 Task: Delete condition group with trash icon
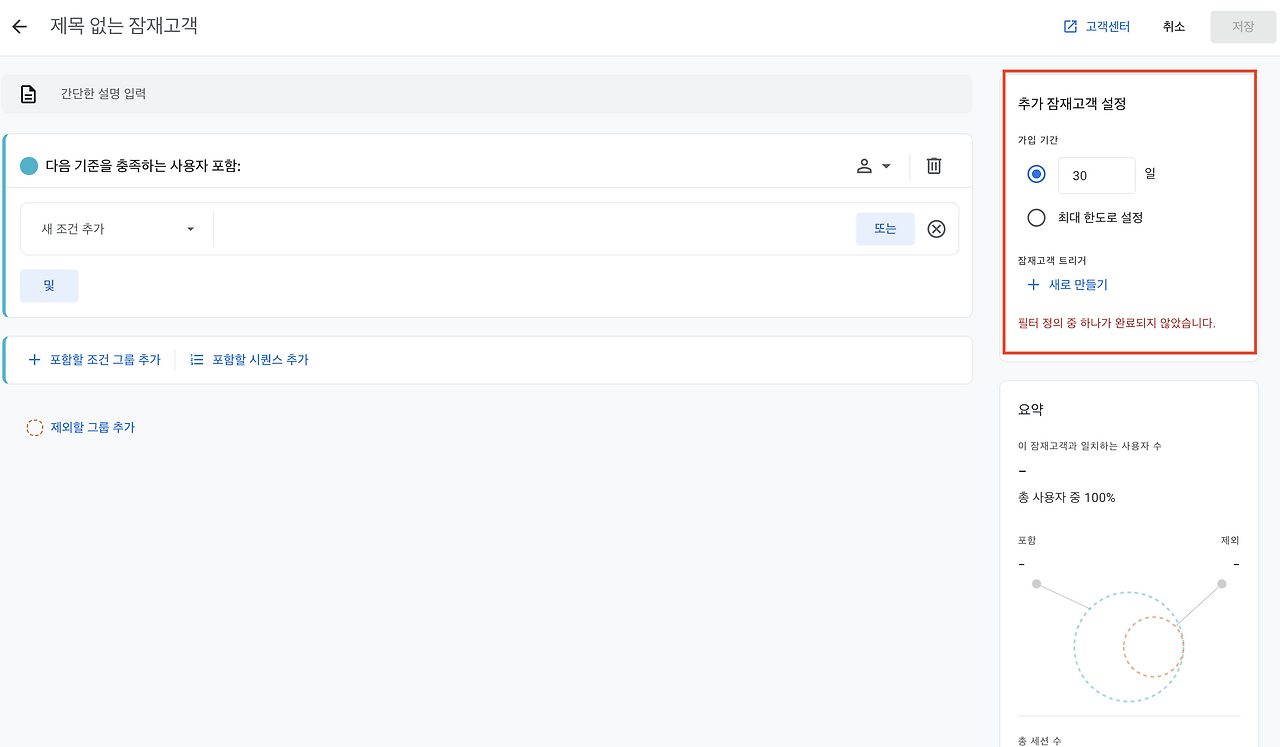[934, 166]
